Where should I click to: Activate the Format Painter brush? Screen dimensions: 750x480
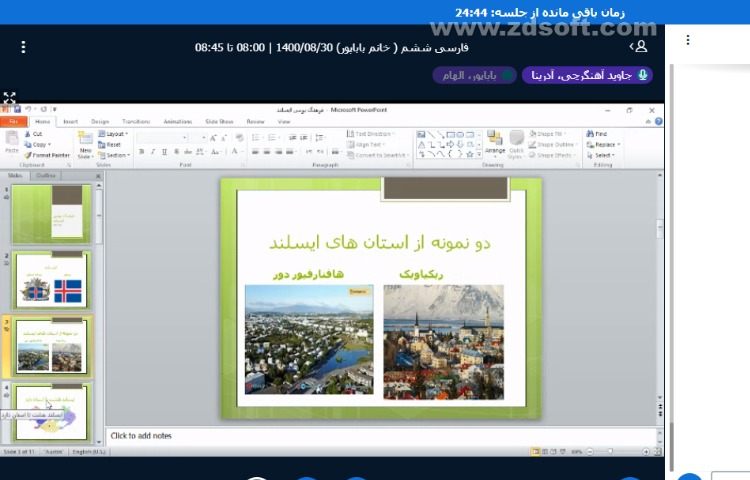28,155
